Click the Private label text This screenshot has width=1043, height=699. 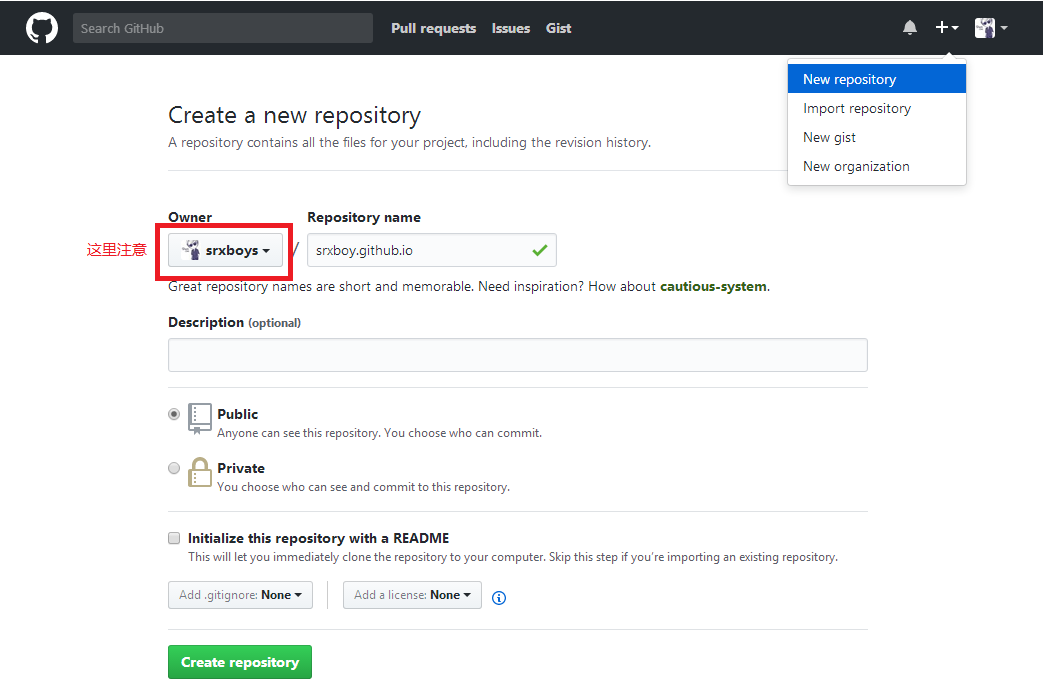[x=241, y=468]
